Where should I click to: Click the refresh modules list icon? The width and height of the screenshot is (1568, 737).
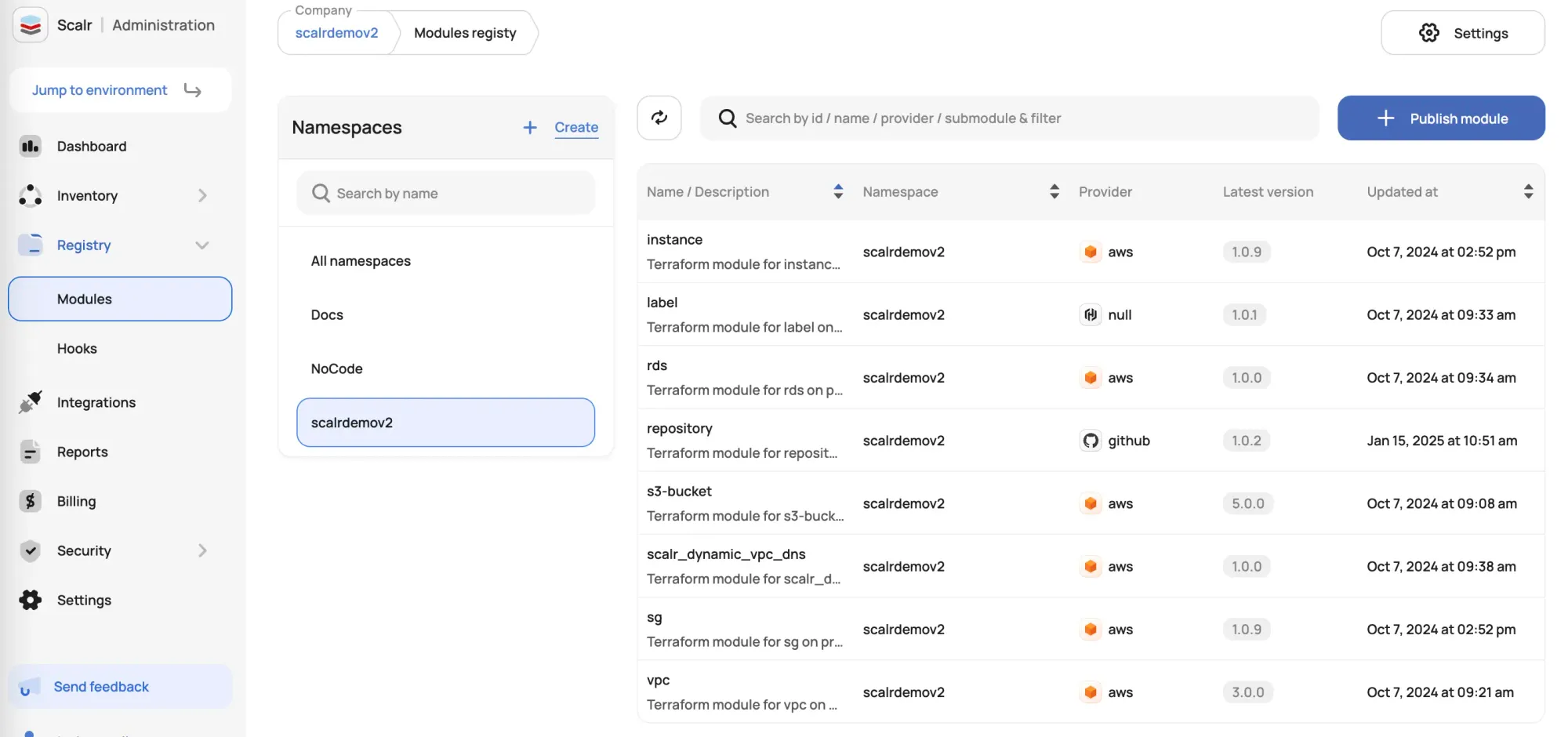click(x=659, y=118)
